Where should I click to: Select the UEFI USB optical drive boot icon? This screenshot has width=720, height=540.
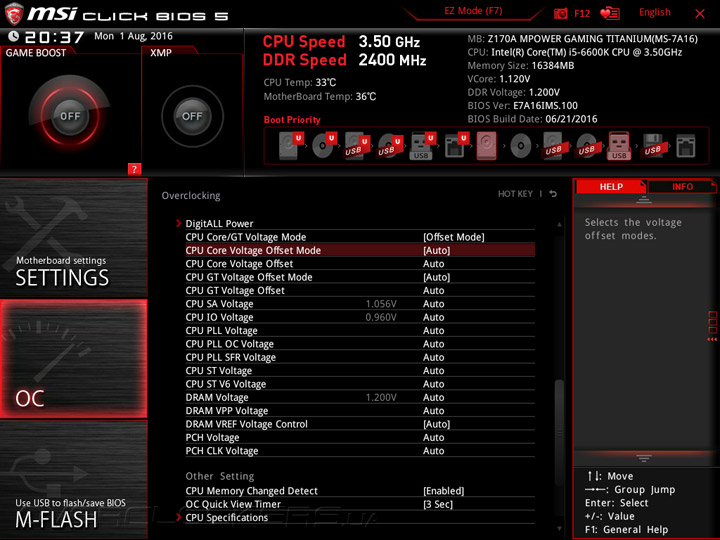[x=390, y=146]
